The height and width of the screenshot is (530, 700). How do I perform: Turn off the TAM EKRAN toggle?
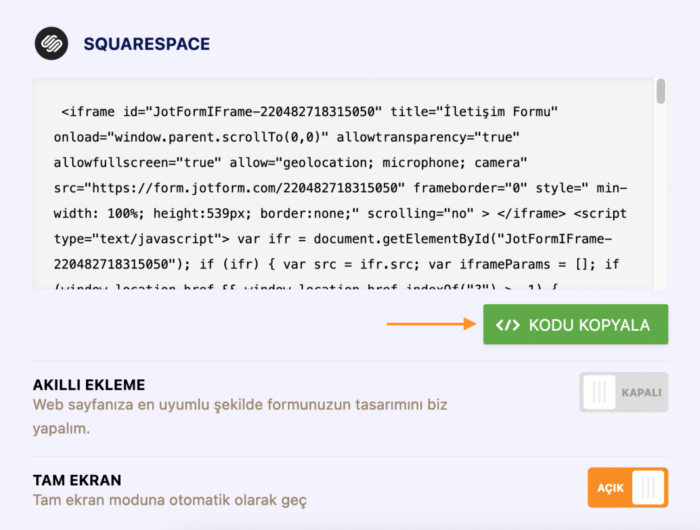[x=628, y=488]
